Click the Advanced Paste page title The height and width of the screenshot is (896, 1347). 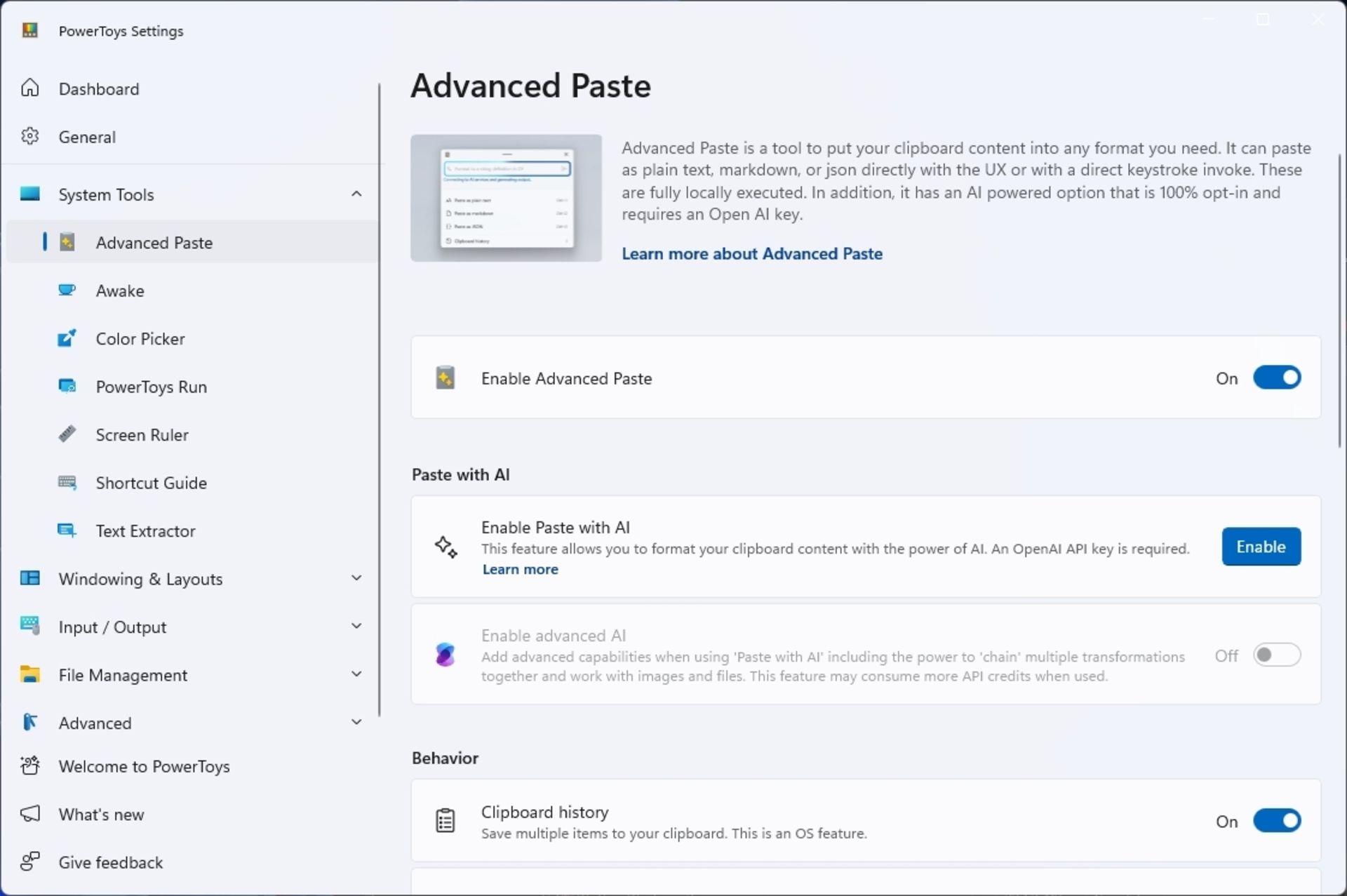pyautogui.click(x=530, y=86)
